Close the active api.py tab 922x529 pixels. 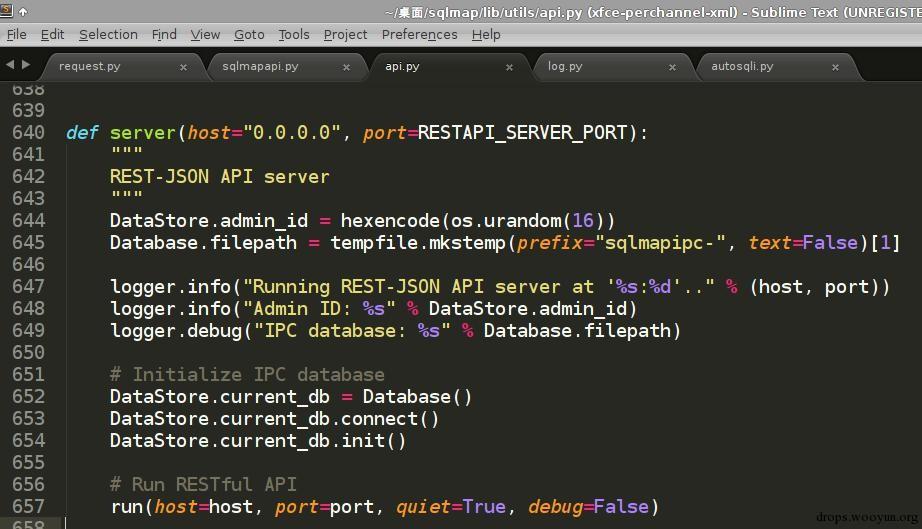pos(510,67)
